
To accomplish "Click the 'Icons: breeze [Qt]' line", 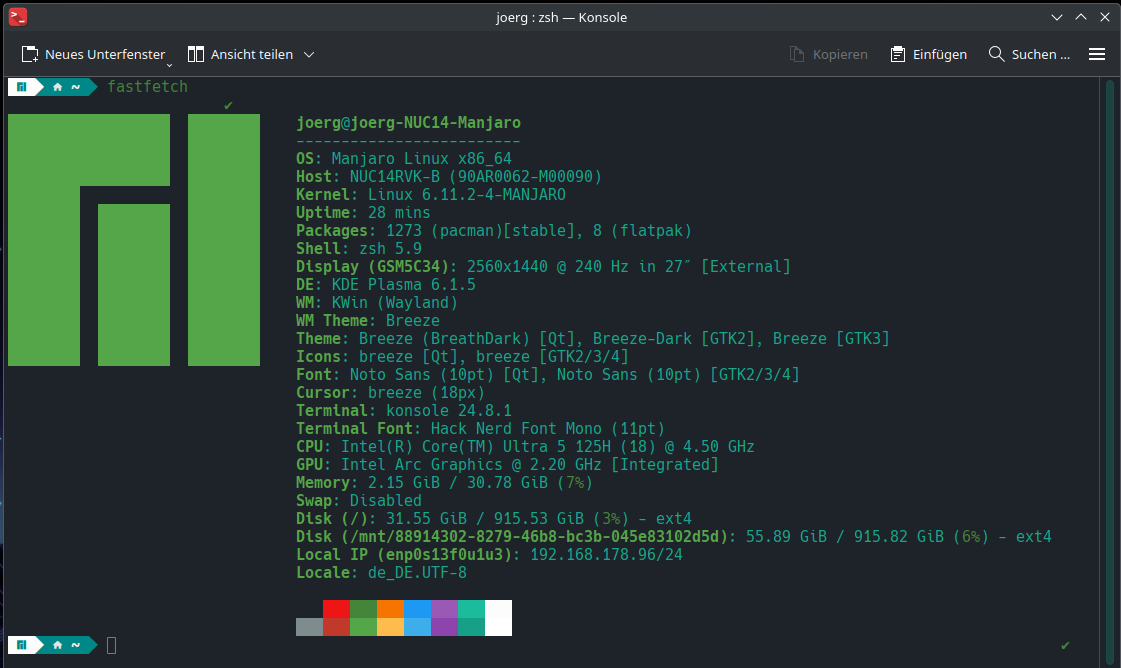I will (x=463, y=356).
